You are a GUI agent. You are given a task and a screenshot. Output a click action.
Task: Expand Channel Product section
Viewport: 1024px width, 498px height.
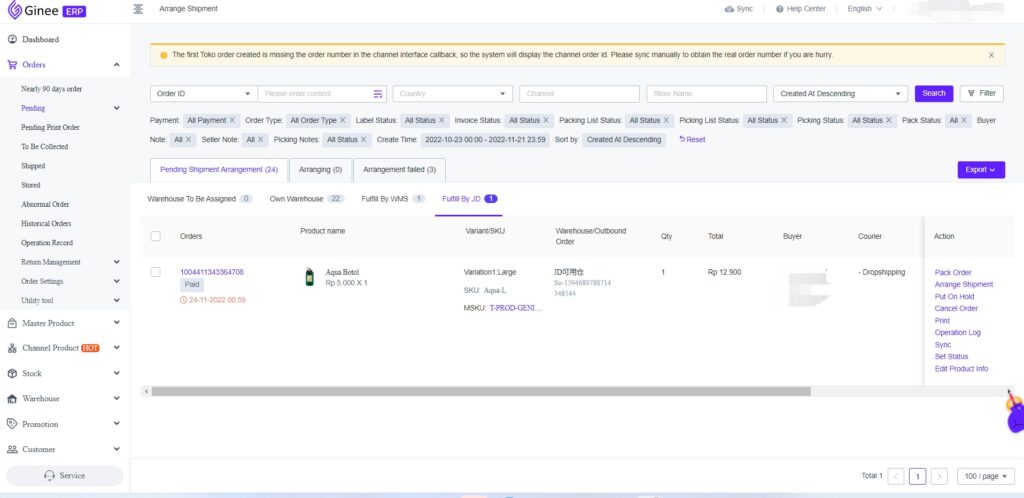click(x=116, y=348)
